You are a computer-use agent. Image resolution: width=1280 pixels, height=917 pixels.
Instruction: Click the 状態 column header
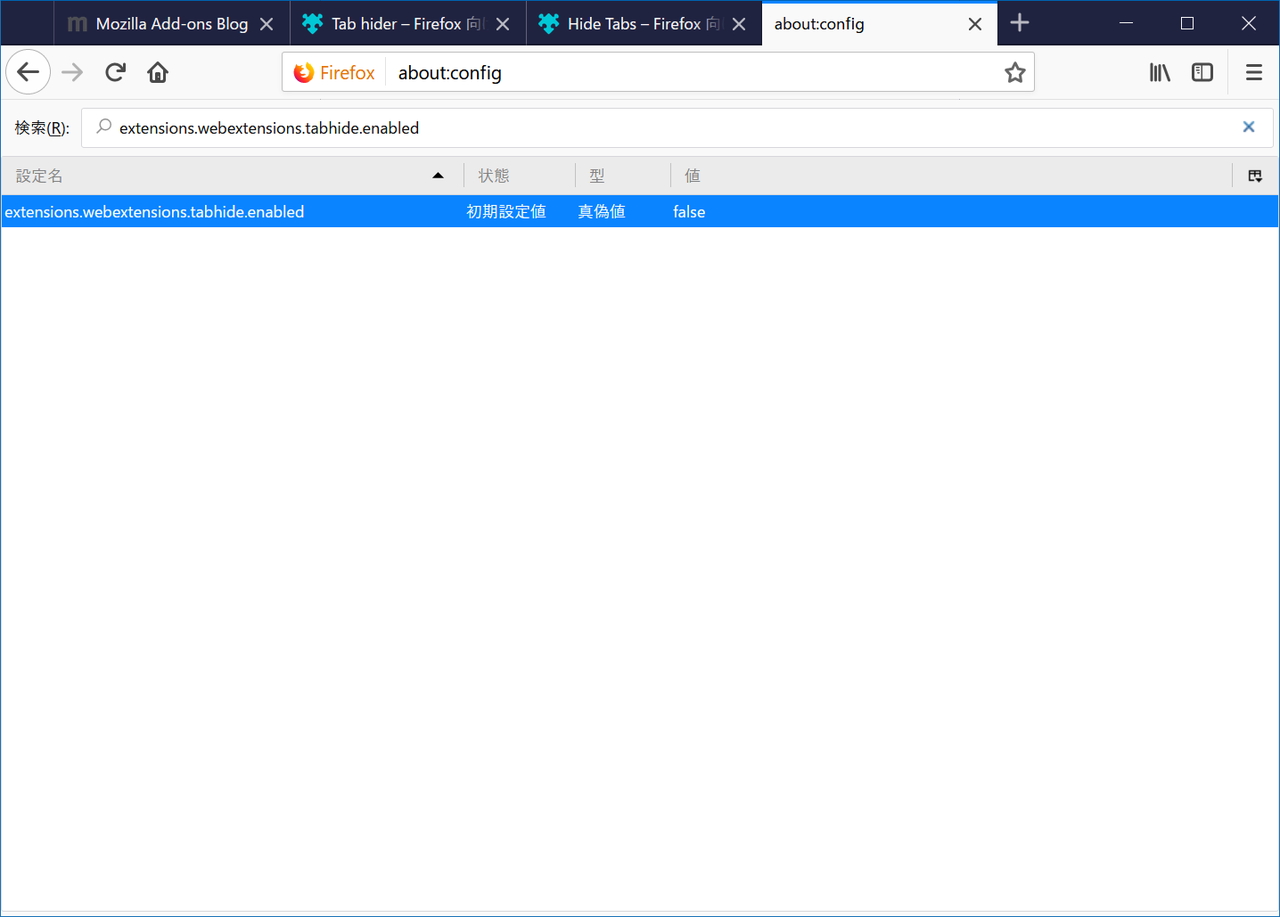pos(492,174)
